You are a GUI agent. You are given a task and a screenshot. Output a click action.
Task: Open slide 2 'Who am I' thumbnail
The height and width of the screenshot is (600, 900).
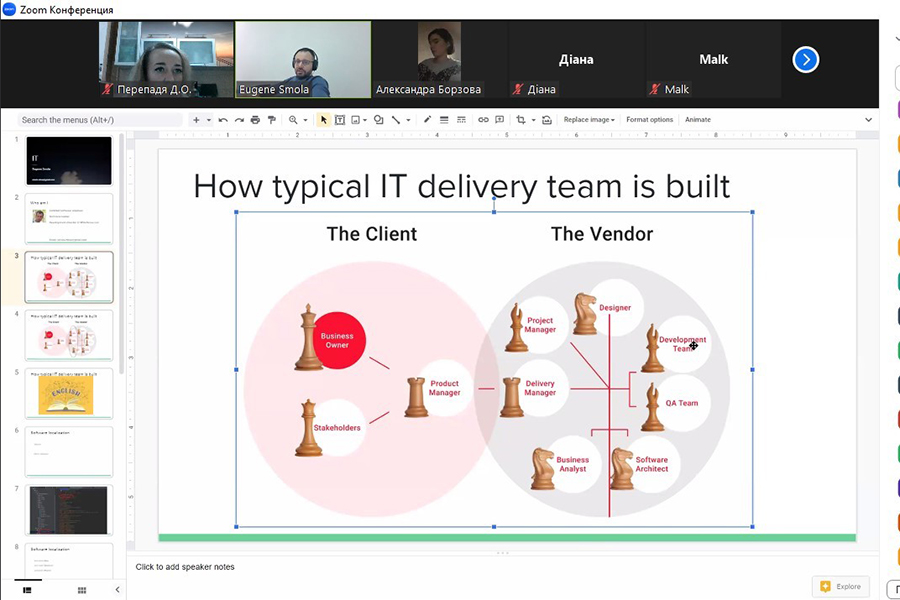(69, 219)
